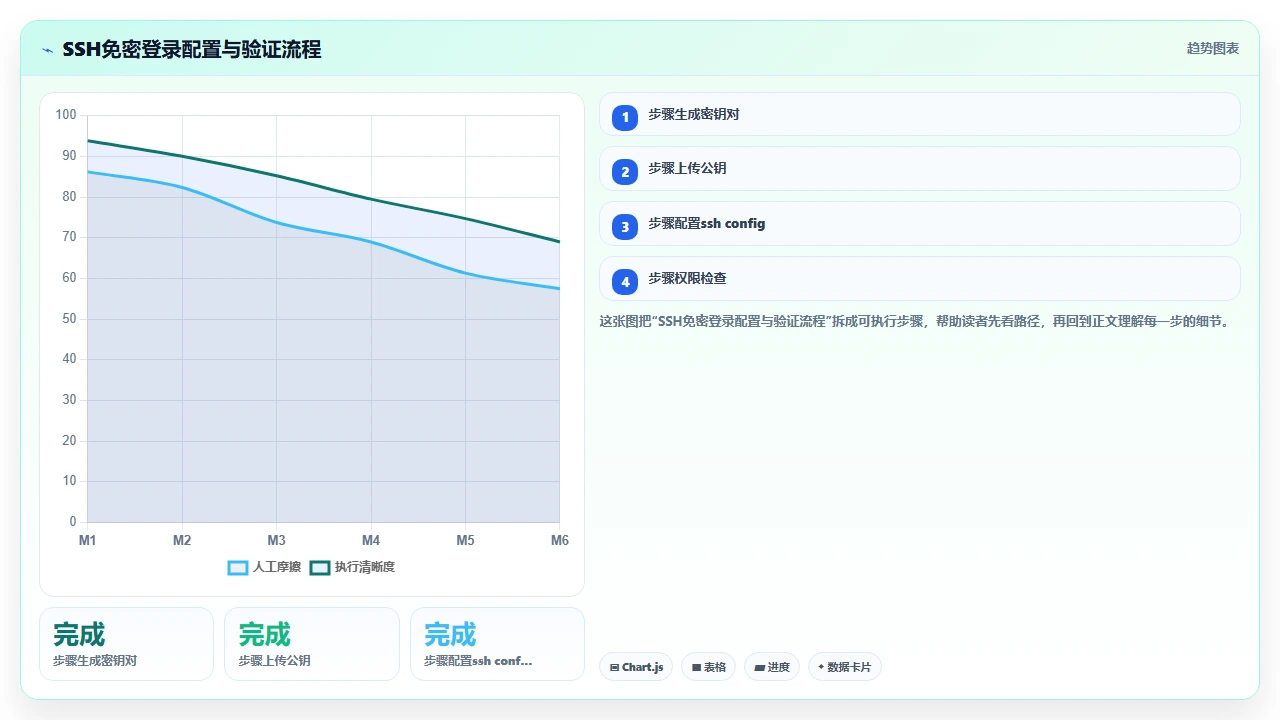Click the M2 x-axis label
The width and height of the screenshot is (1280, 720).
point(182,540)
